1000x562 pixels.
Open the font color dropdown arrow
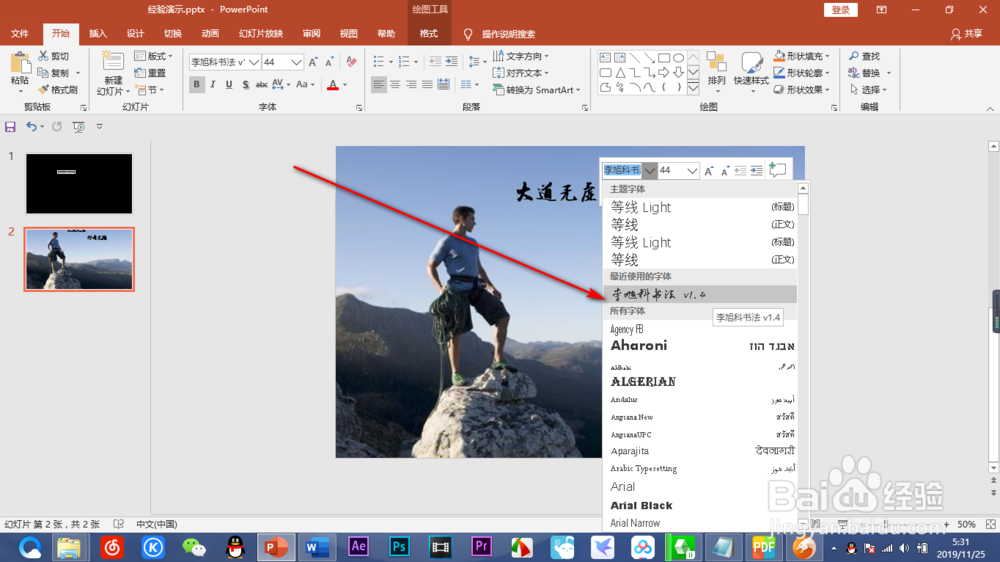pyautogui.click(x=345, y=84)
